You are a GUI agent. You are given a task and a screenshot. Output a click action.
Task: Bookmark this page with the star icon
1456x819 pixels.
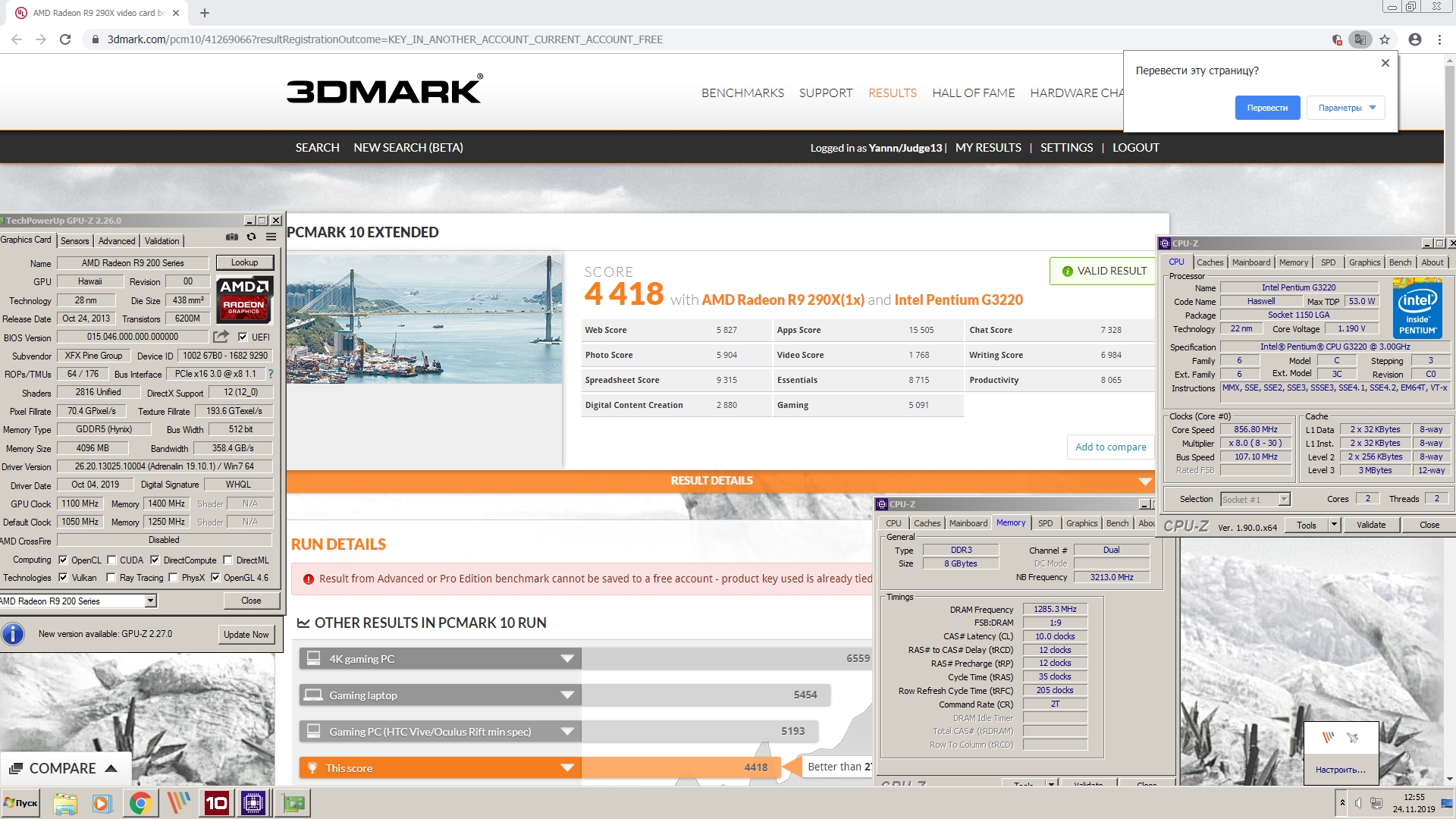(x=1385, y=39)
